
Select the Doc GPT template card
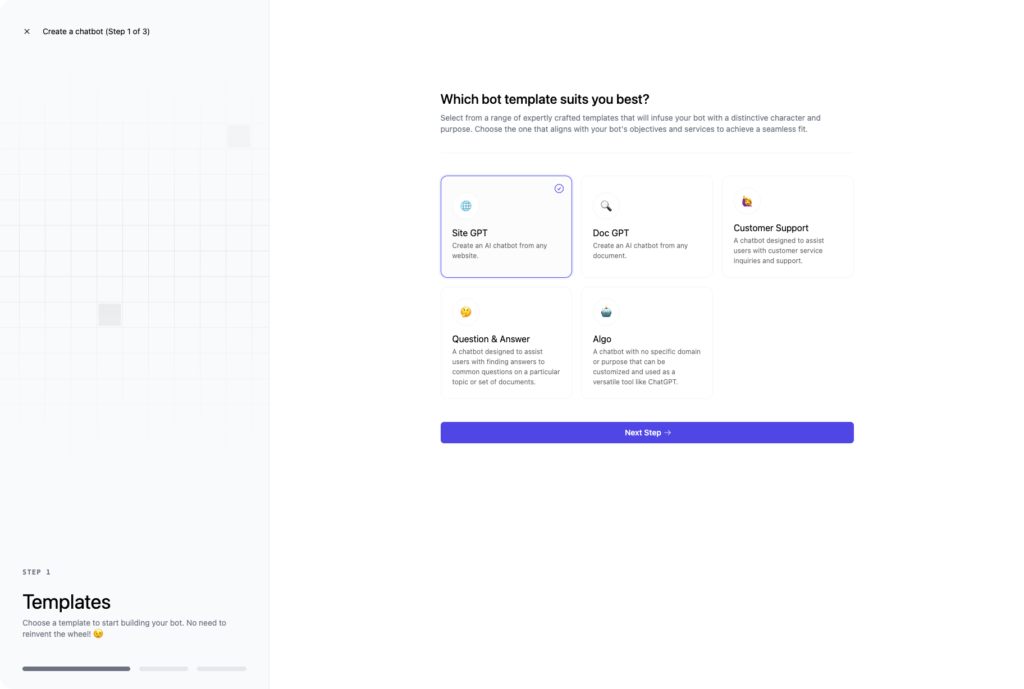pyautogui.click(x=647, y=227)
